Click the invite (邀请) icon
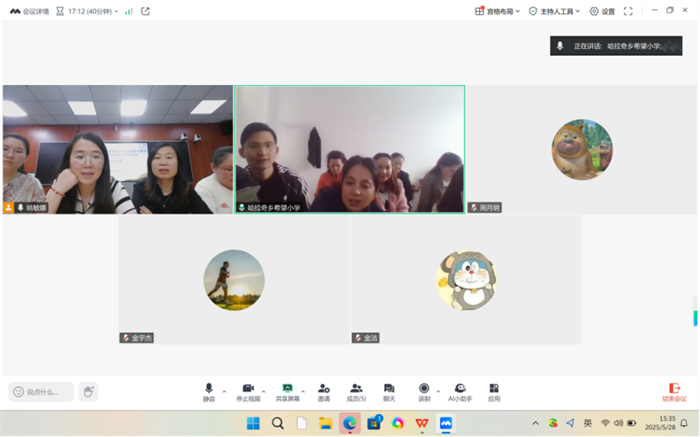Image resolution: width=700 pixels, height=437 pixels. coord(323,389)
